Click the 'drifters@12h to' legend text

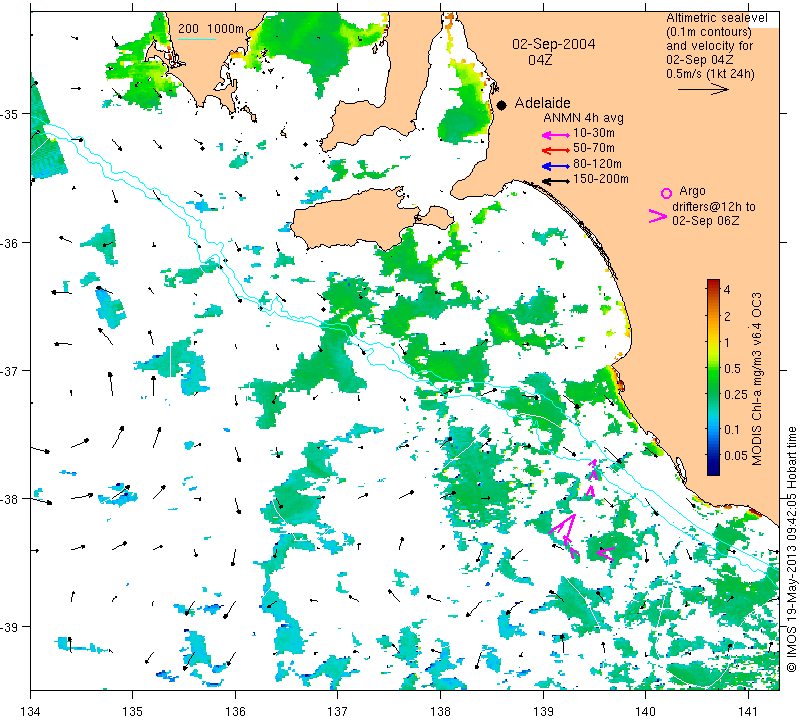tap(714, 207)
